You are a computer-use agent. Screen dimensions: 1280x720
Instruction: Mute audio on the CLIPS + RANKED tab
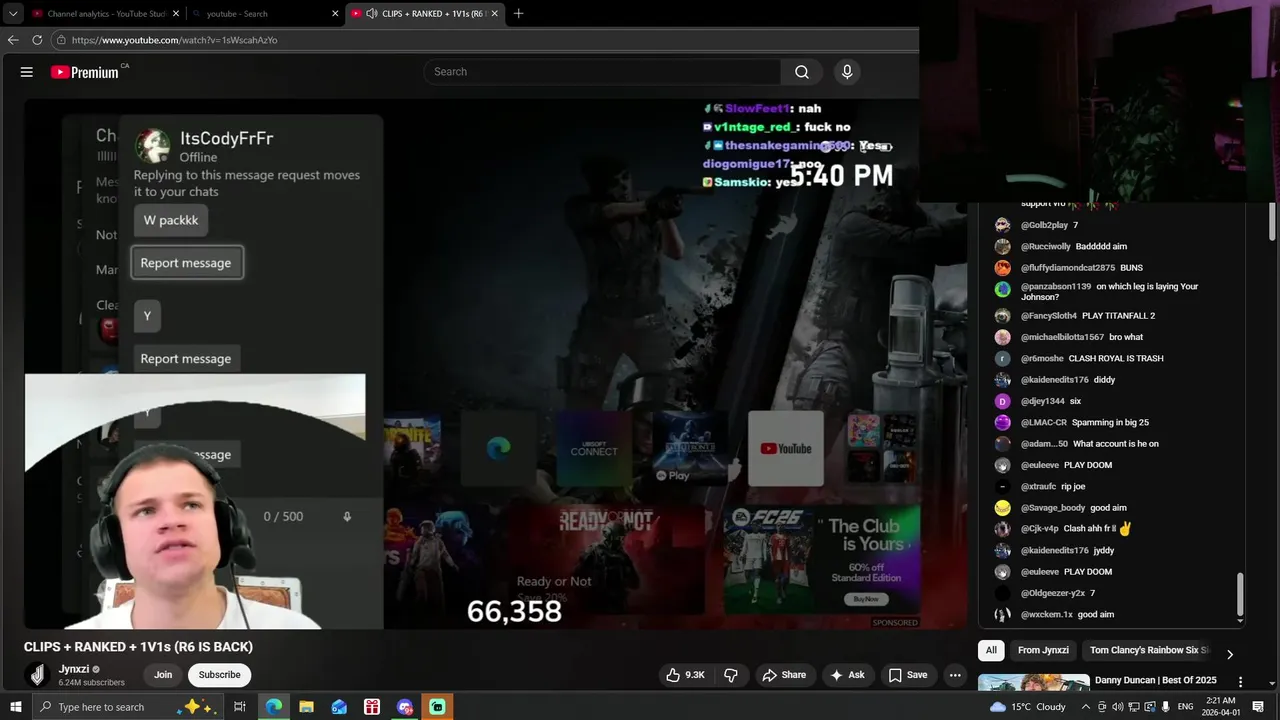pos(372,14)
